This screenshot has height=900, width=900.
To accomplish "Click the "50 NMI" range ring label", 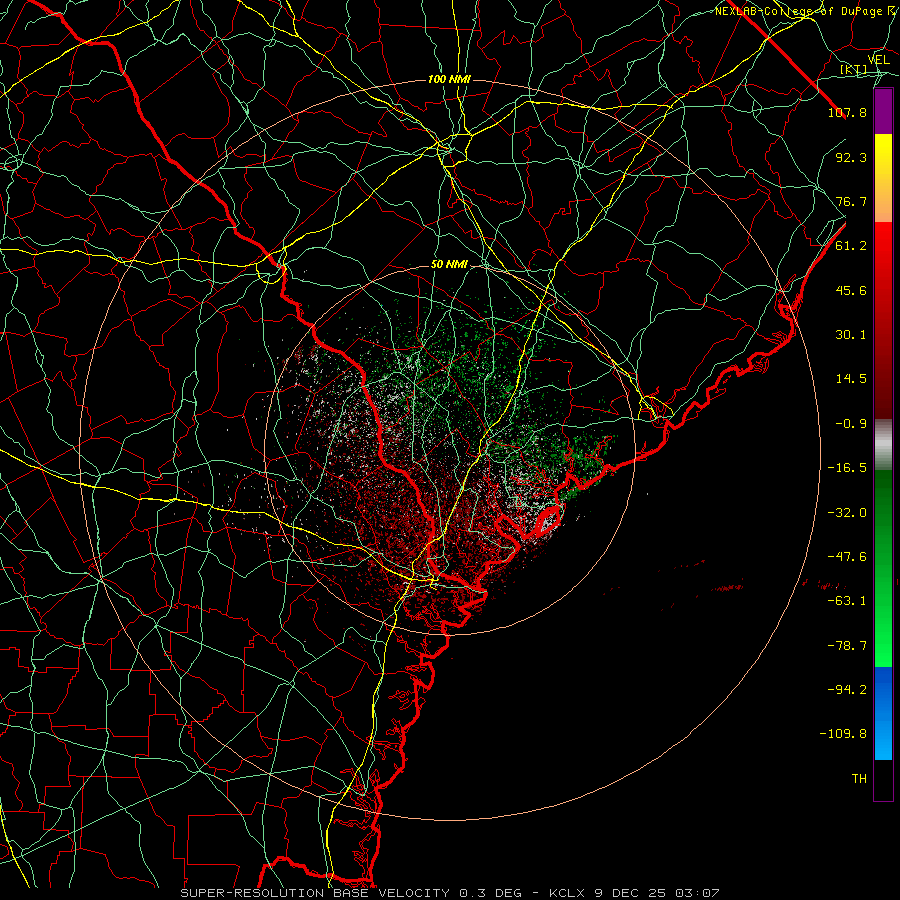I will tap(449, 264).
